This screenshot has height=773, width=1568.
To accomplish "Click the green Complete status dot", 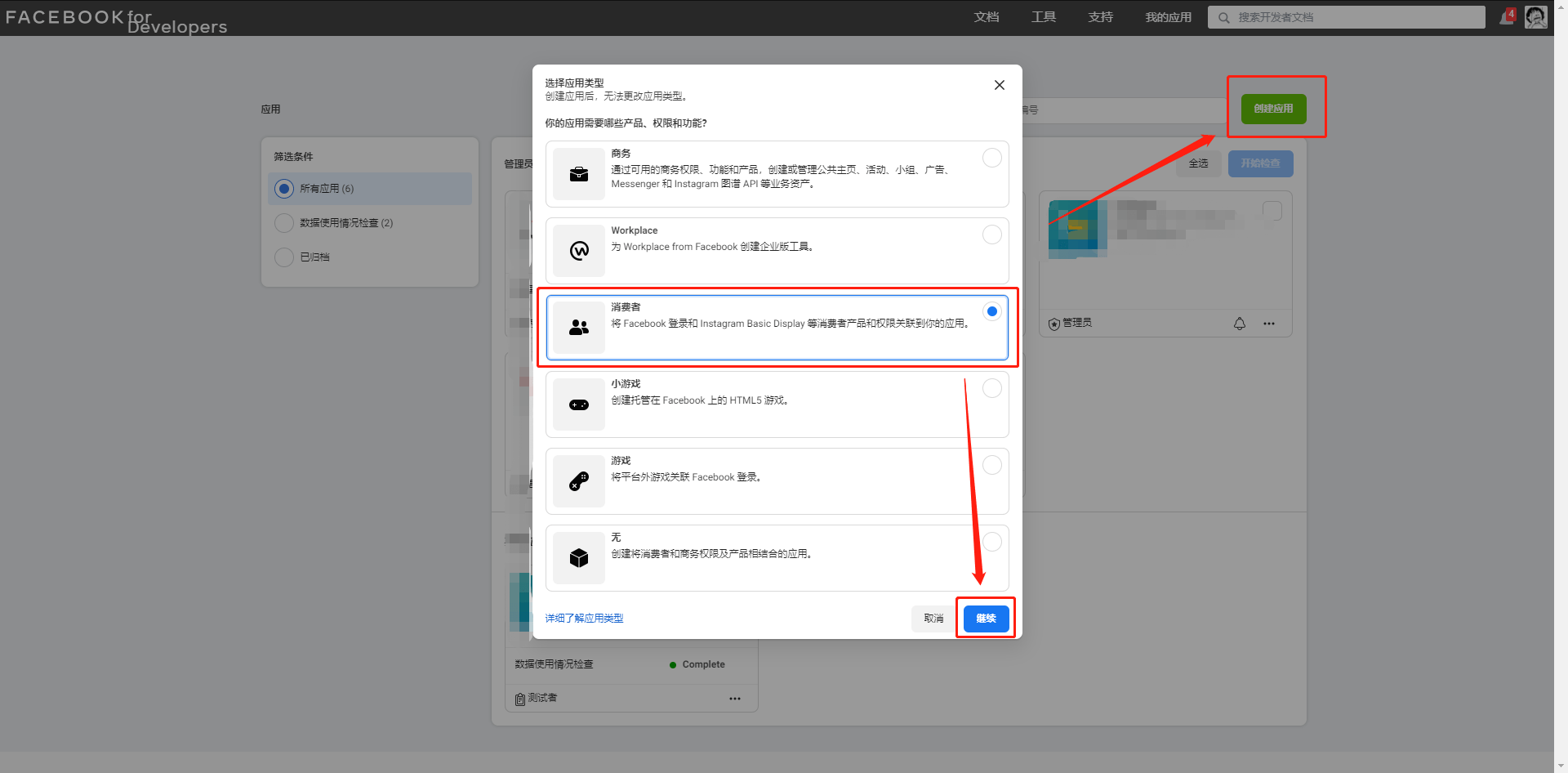I will pyautogui.click(x=673, y=664).
